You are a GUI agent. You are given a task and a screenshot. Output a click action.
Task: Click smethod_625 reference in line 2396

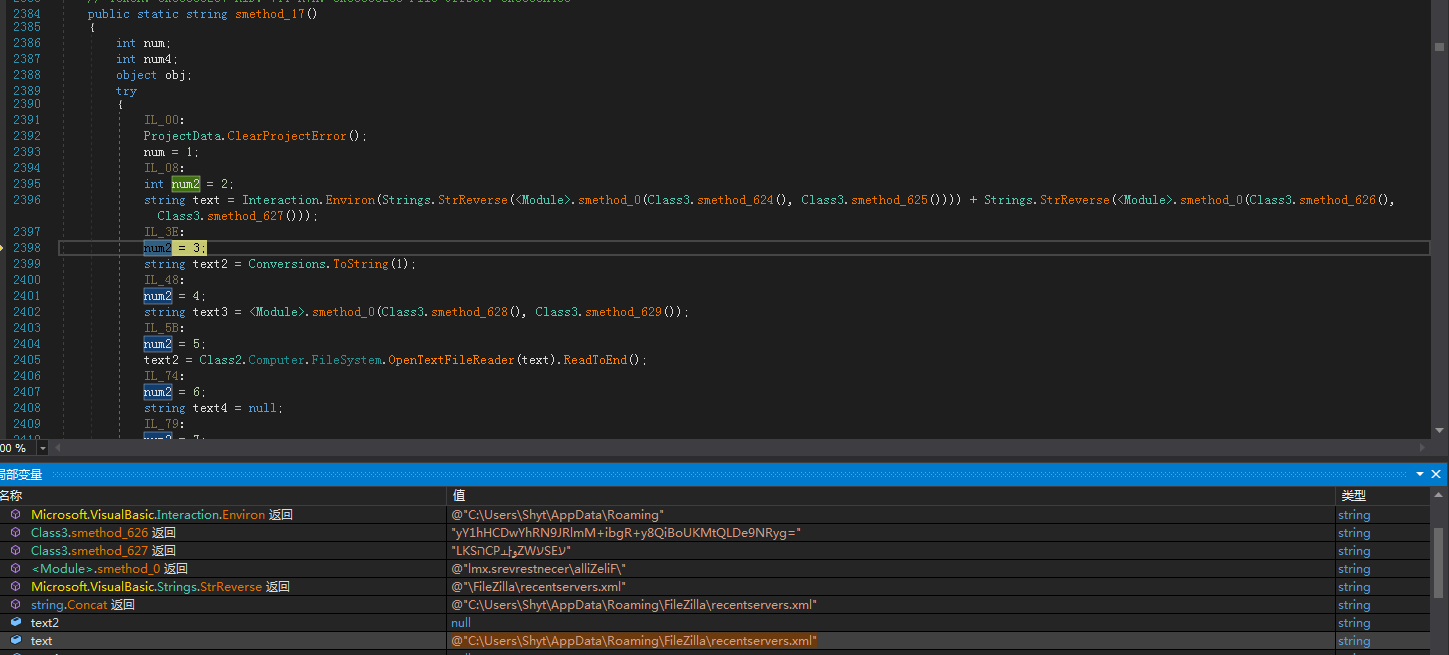point(890,200)
